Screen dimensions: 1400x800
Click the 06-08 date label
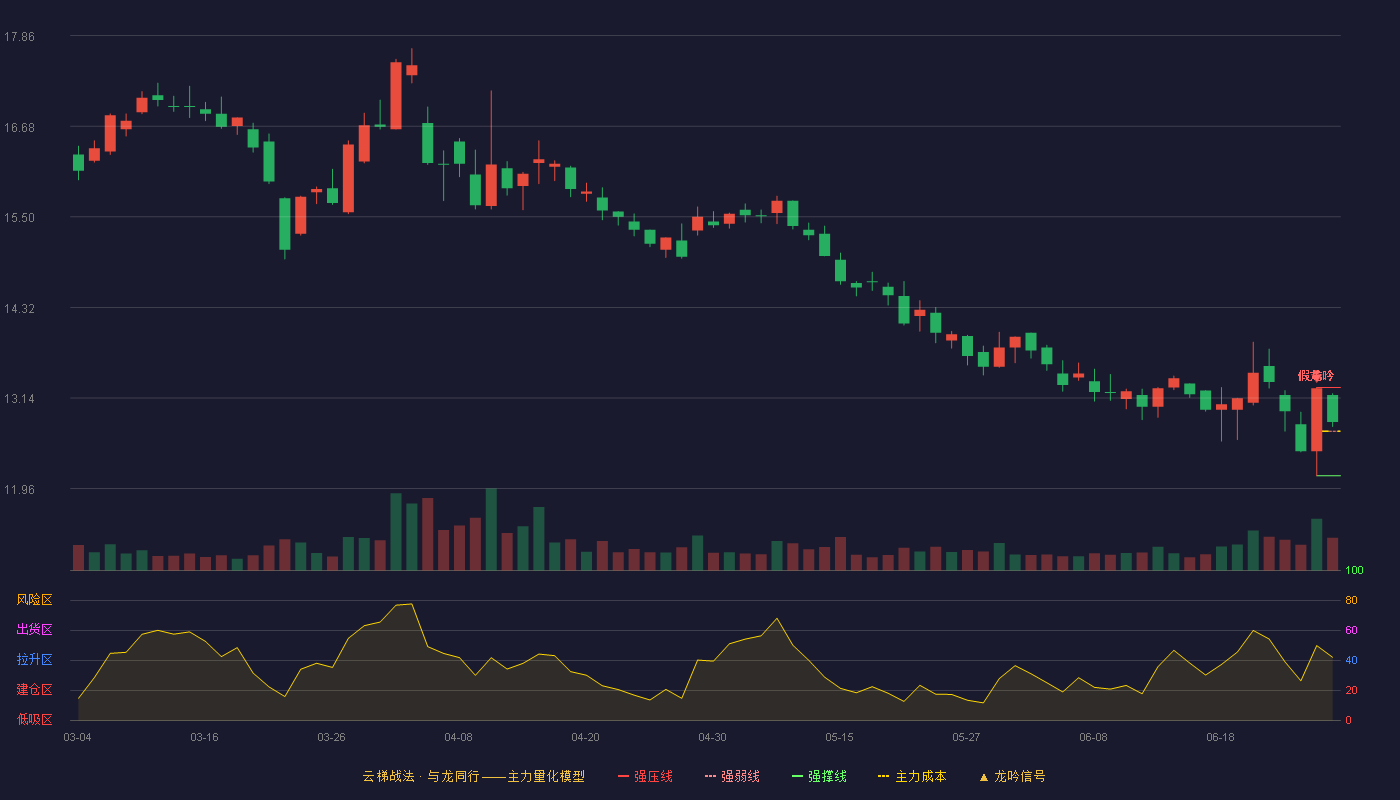click(x=1093, y=737)
